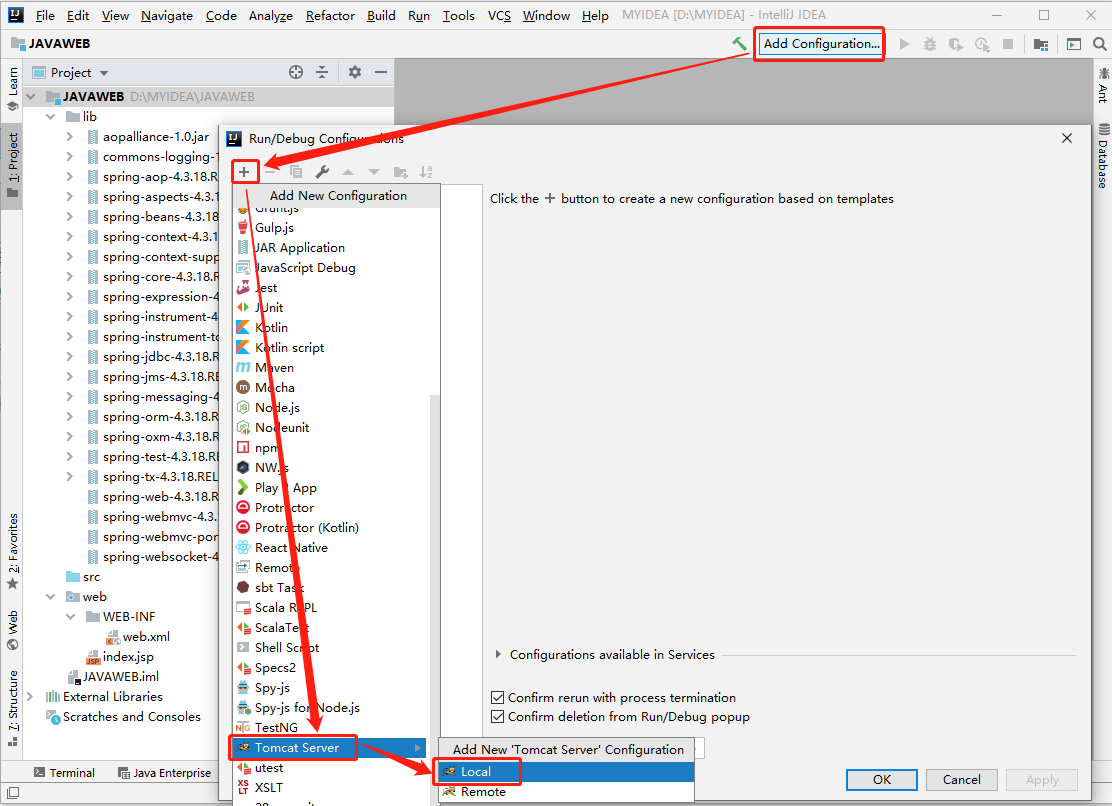Collapse the WEB-INF folder
Image resolution: width=1112 pixels, height=806 pixels.
pyautogui.click(x=70, y=617)
